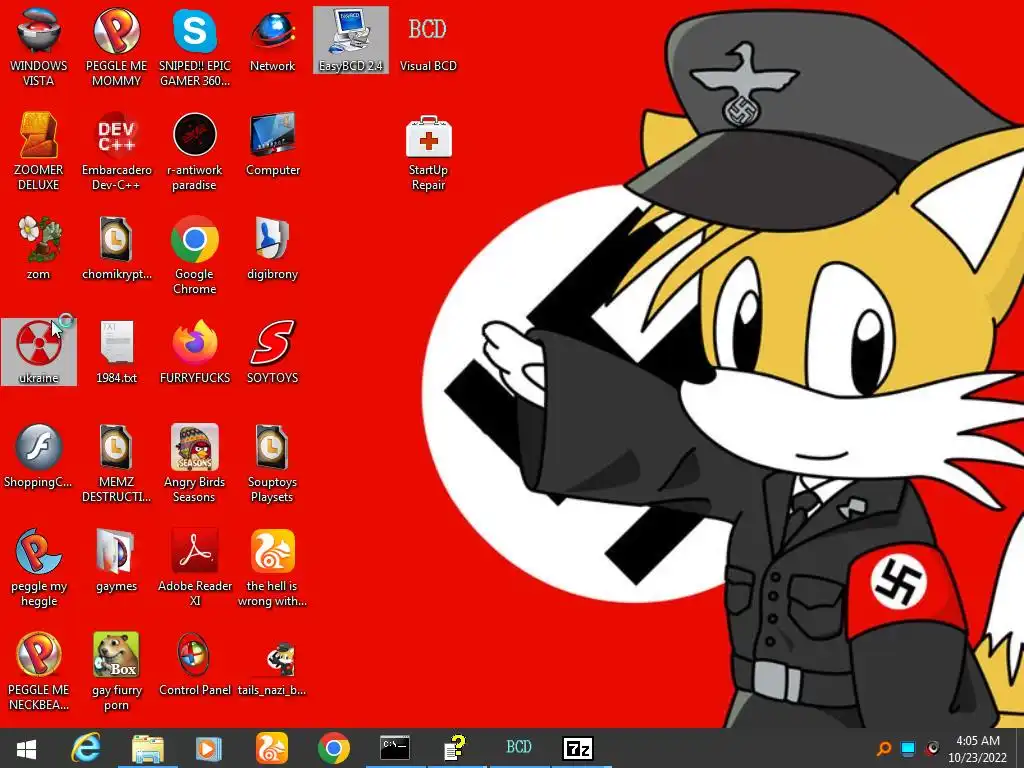
Task: Open the SOYTOYS desktop shortcut
Action: [x=272, y=353]
